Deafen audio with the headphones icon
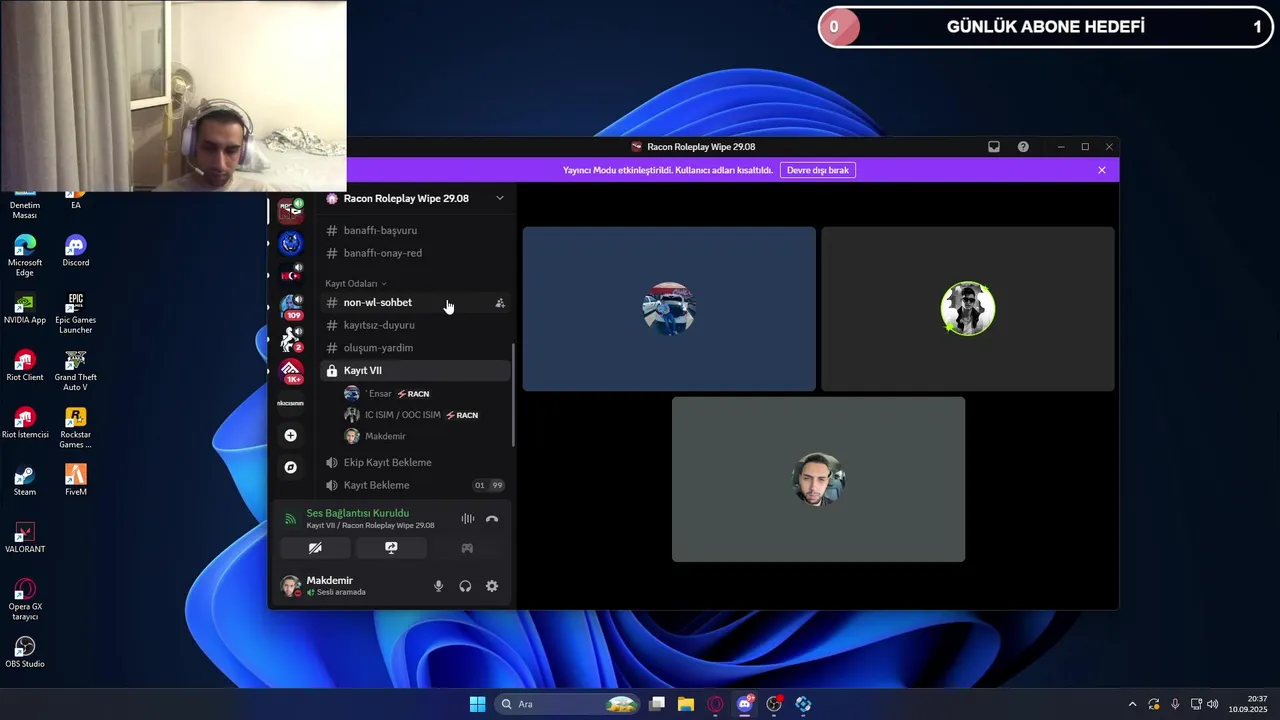The width and height of the screenshot is (1280, 720). pyautogui.click(x=465, y=586)
